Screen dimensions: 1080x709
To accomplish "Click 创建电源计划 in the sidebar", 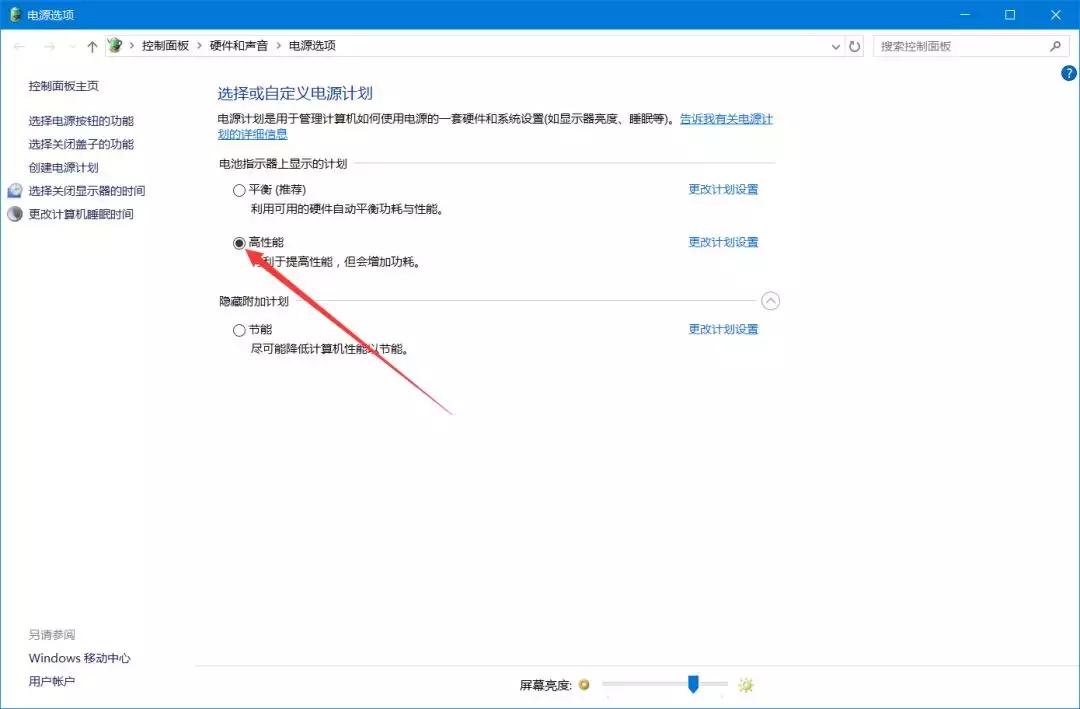I will tap(64, 166).
